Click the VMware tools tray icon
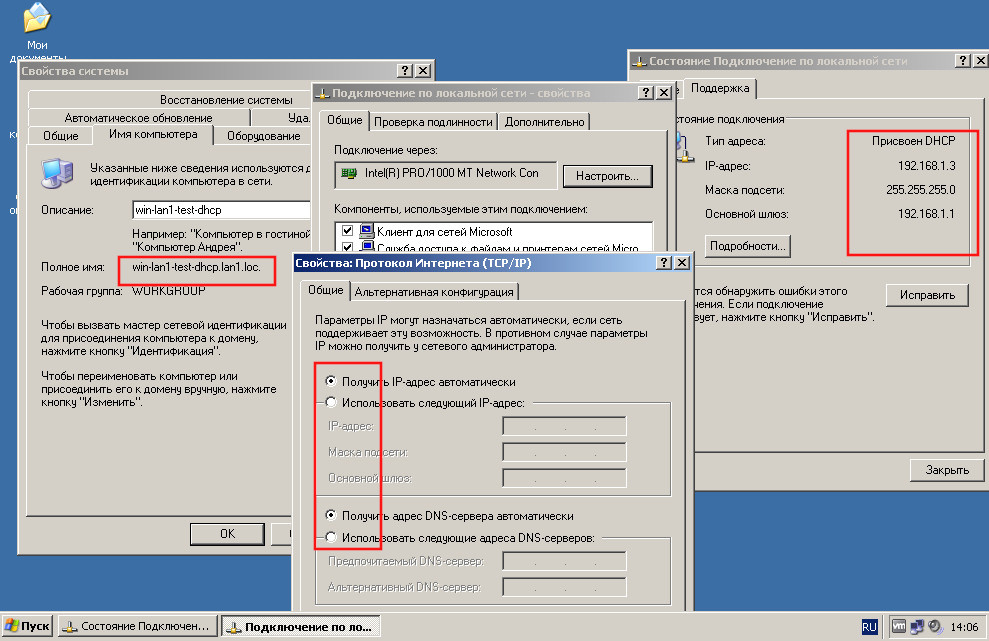 click(899, 626)
